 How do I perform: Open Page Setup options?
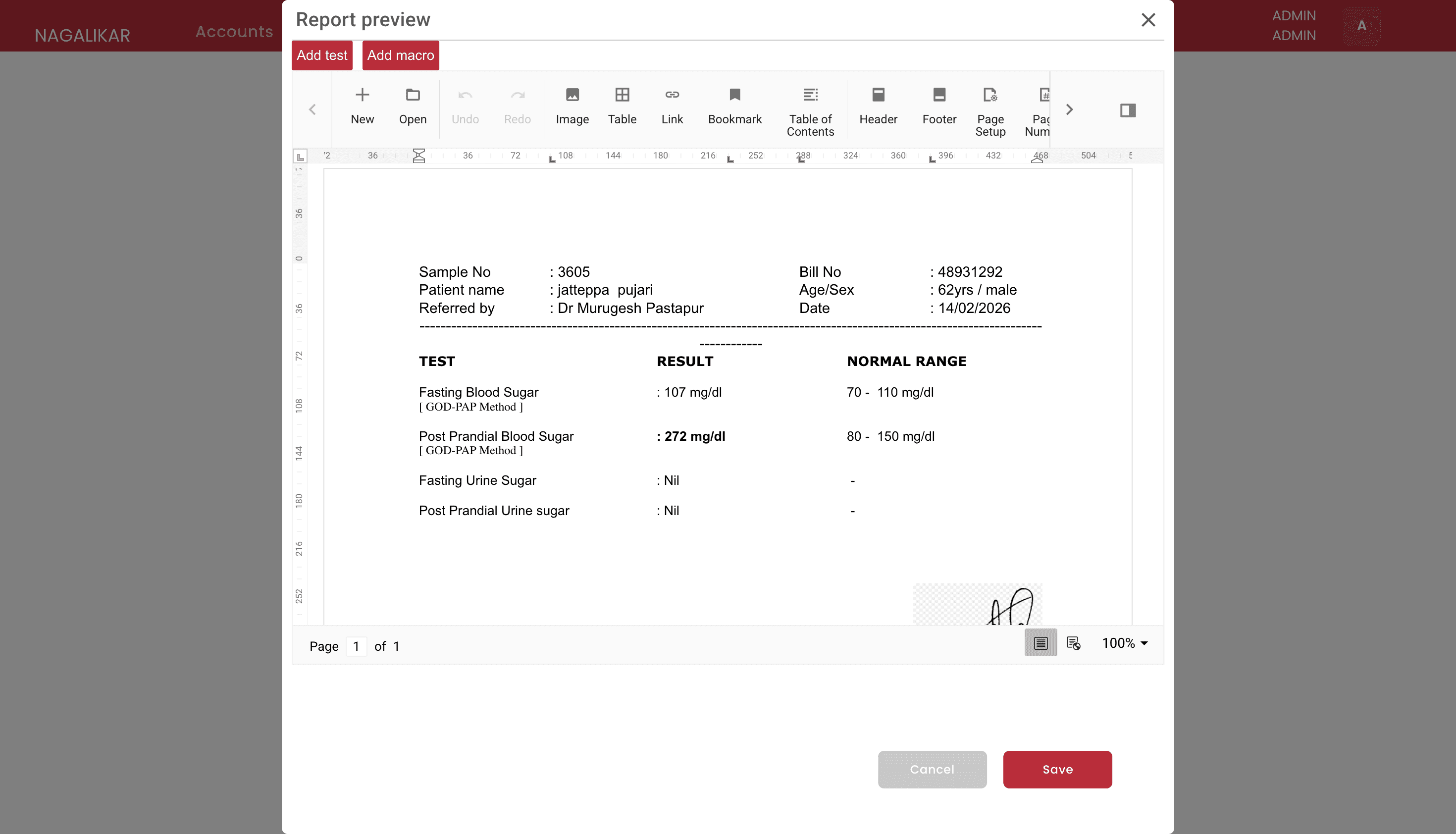990,95
